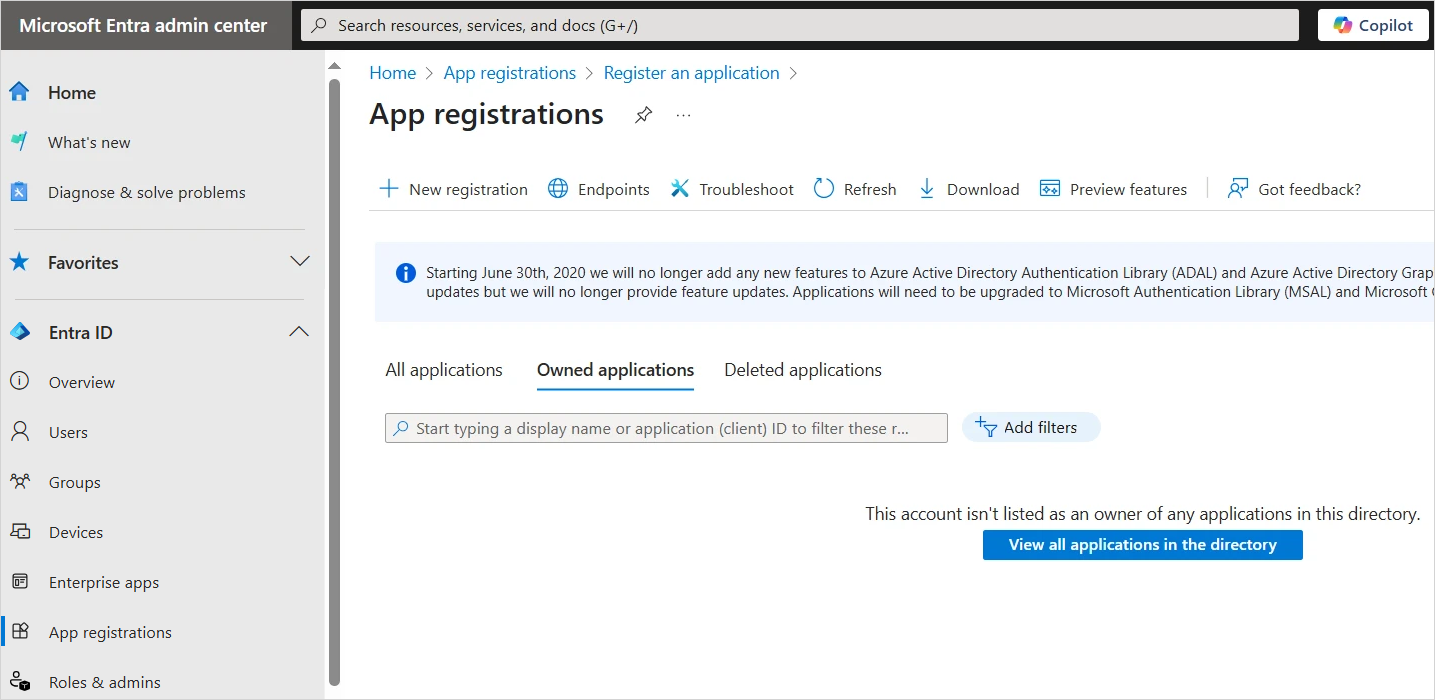The width and height of the screenshot is (1435, 700).
Task: Open Endpoints from the toolbar
Action: coord(599,189)
